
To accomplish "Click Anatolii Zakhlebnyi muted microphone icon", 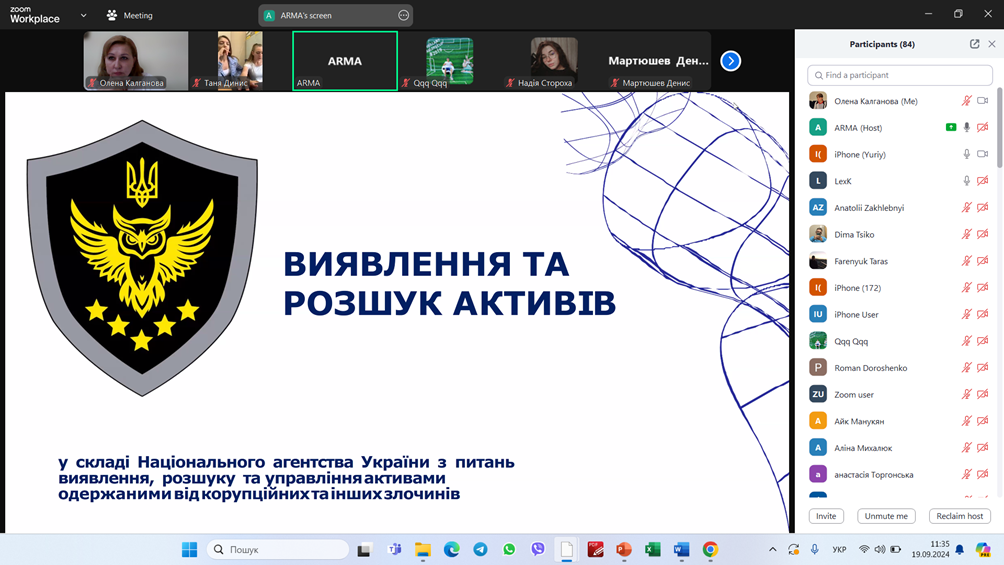I will 967,208.
